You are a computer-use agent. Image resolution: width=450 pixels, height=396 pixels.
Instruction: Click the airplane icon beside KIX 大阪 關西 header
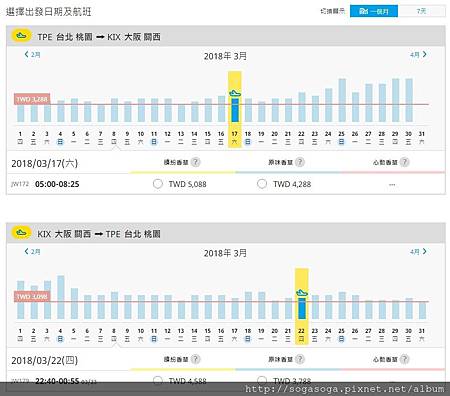click(22, 233)
